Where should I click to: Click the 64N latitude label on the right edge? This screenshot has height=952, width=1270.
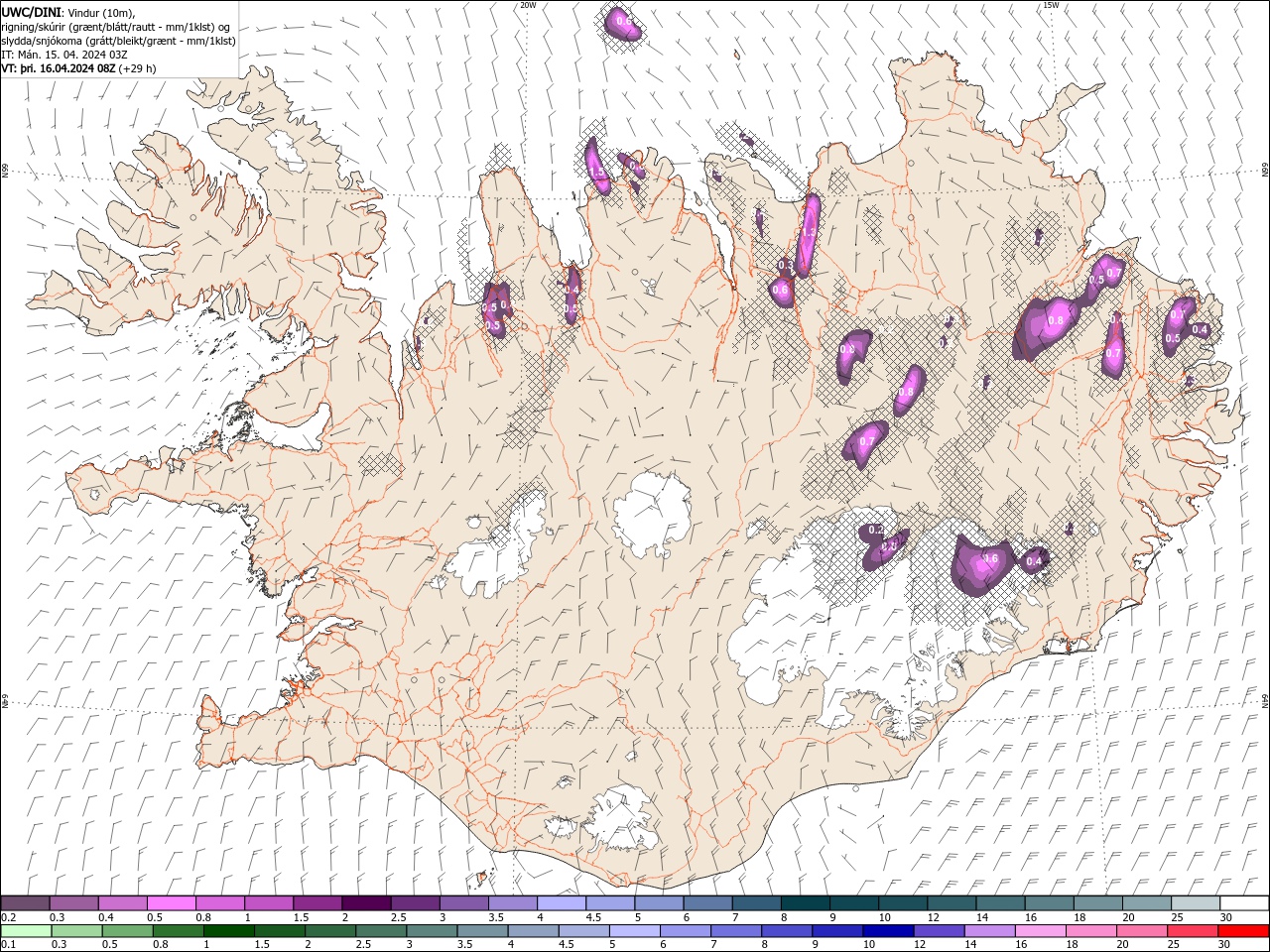pyautogui.click(x=1265, y=700)
